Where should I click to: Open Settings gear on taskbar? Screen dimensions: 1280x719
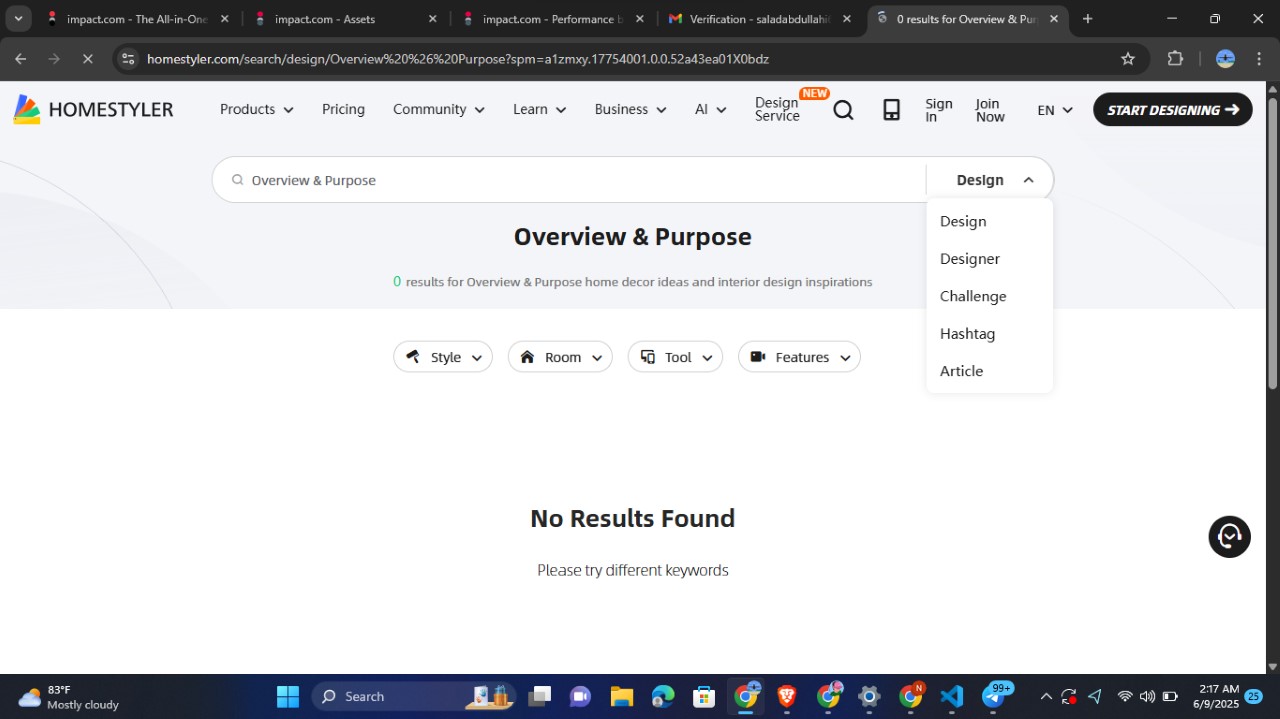pyautogui.click(x=869, y=696)
